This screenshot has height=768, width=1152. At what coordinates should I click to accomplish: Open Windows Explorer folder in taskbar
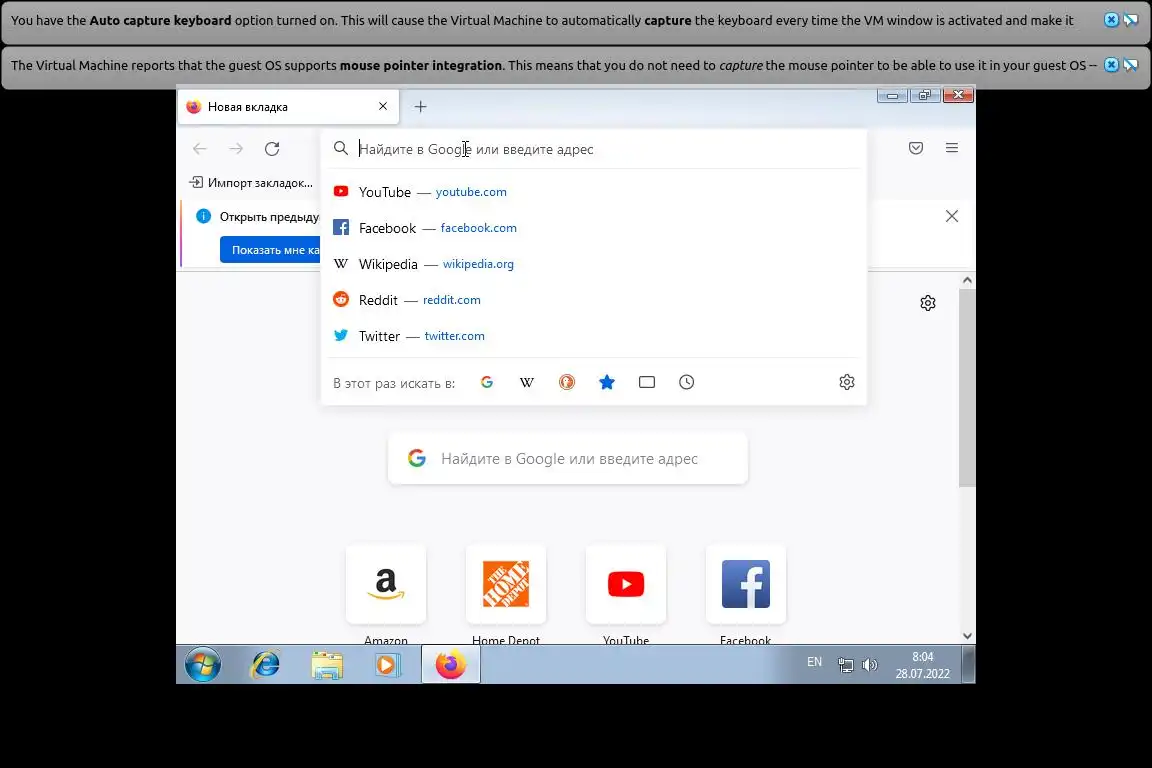click(327, 665)
